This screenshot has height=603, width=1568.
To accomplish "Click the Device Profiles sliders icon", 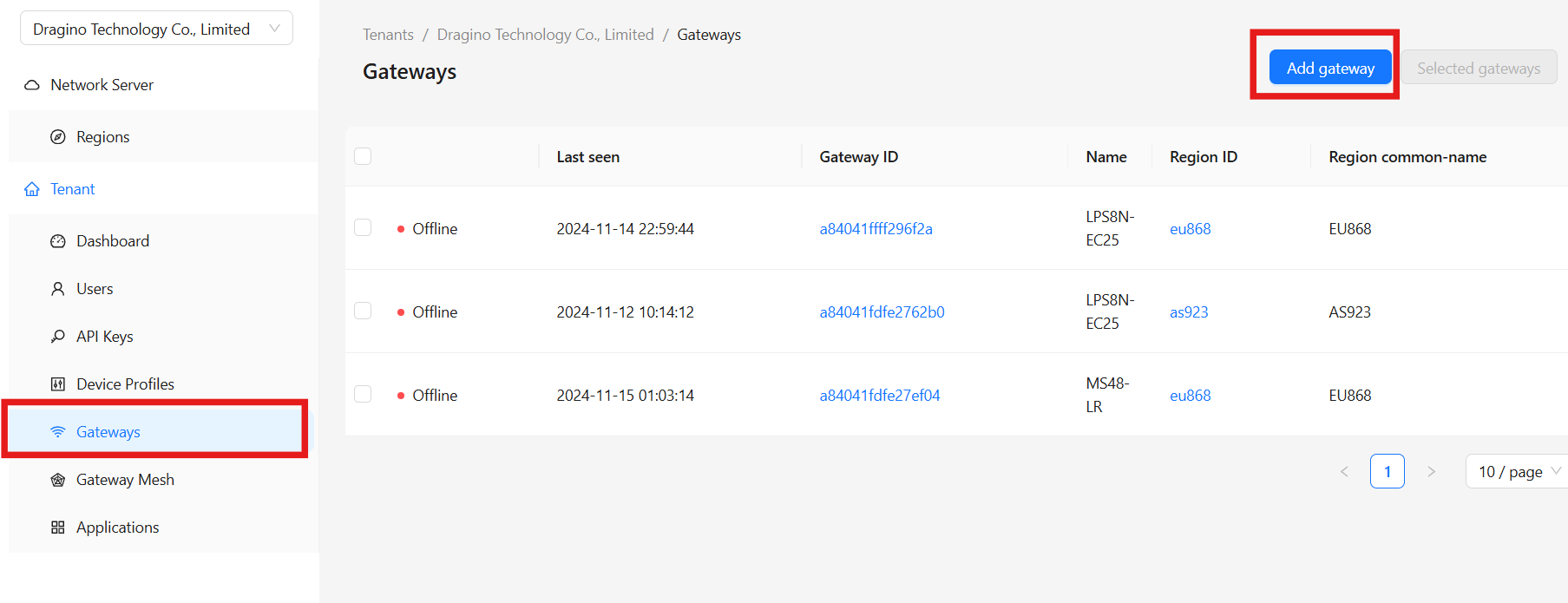I will (58, 384).
